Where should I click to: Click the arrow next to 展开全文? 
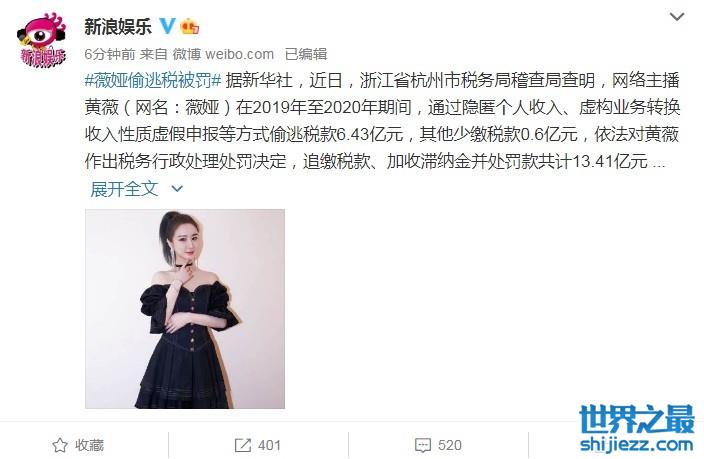[x=177, y=189]
